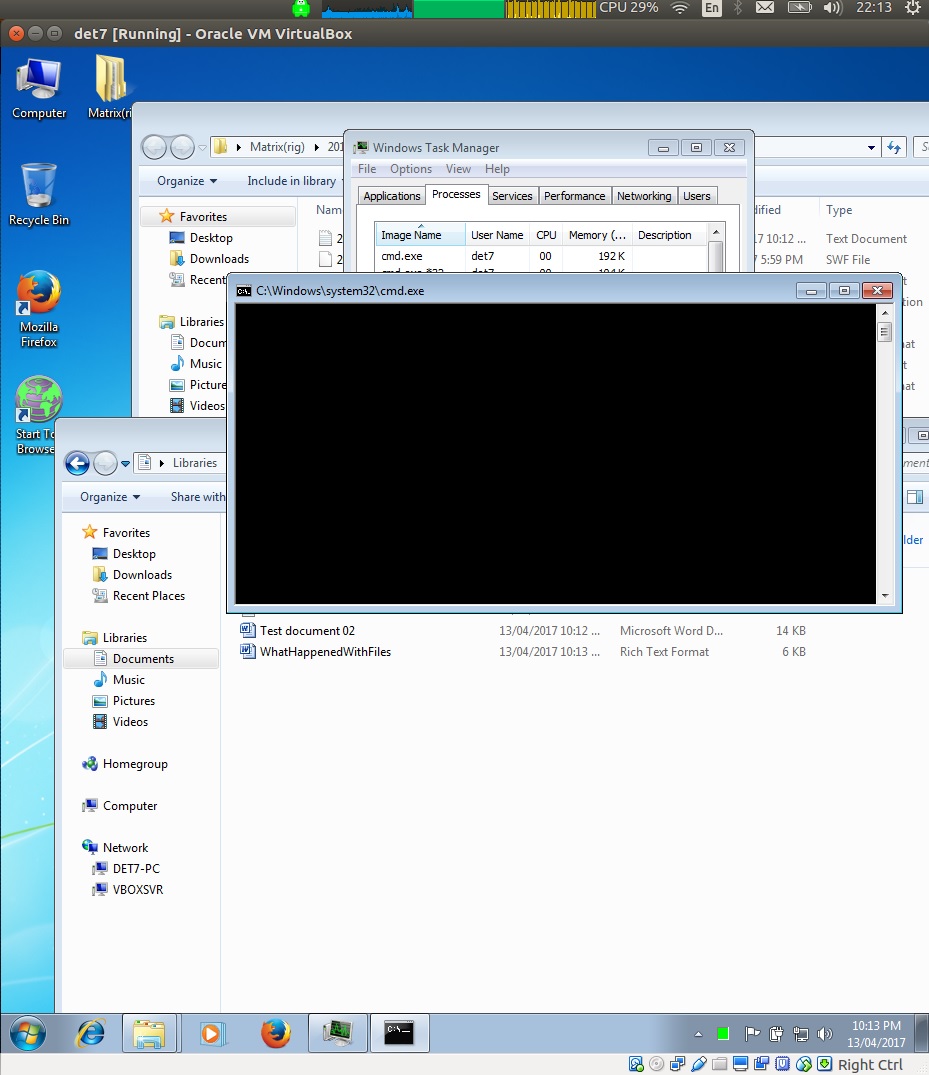
Task: Select Documents in Libraries navigation pane
Action: [143, 659]
